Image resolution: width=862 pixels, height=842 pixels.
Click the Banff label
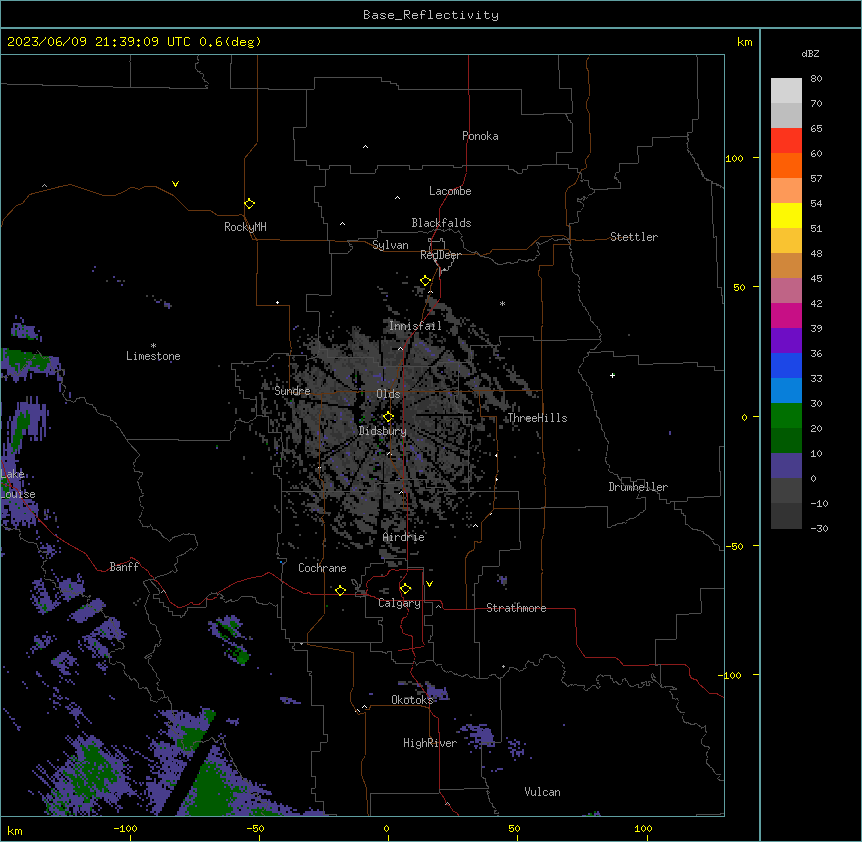point(124,567)
